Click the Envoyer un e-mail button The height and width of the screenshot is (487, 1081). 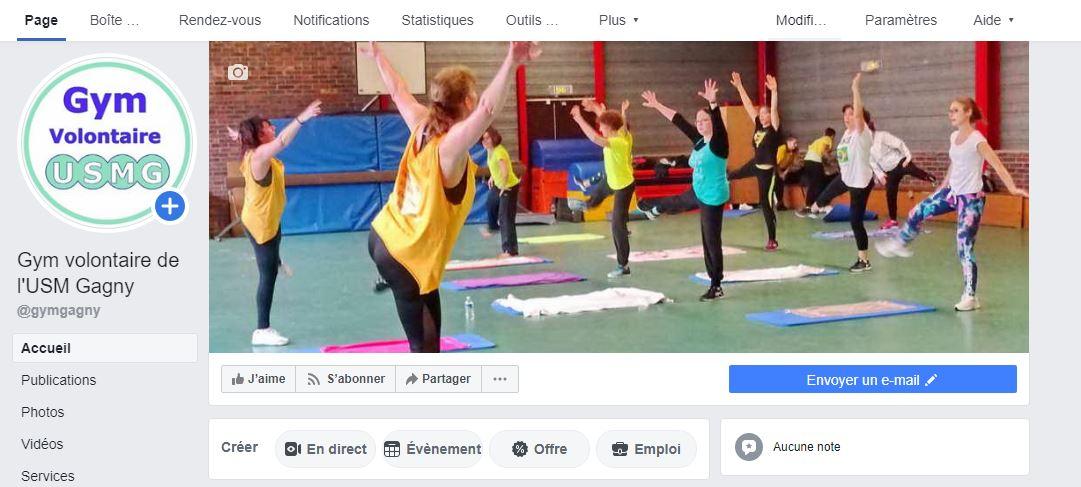point(872,379)
